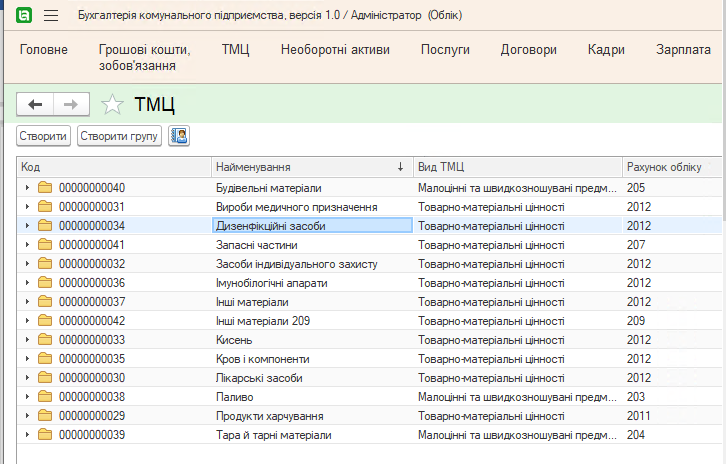The image size is (726, 464).
Task: Sort by Рахунок обліку column header
Action: tap(672, 167)
